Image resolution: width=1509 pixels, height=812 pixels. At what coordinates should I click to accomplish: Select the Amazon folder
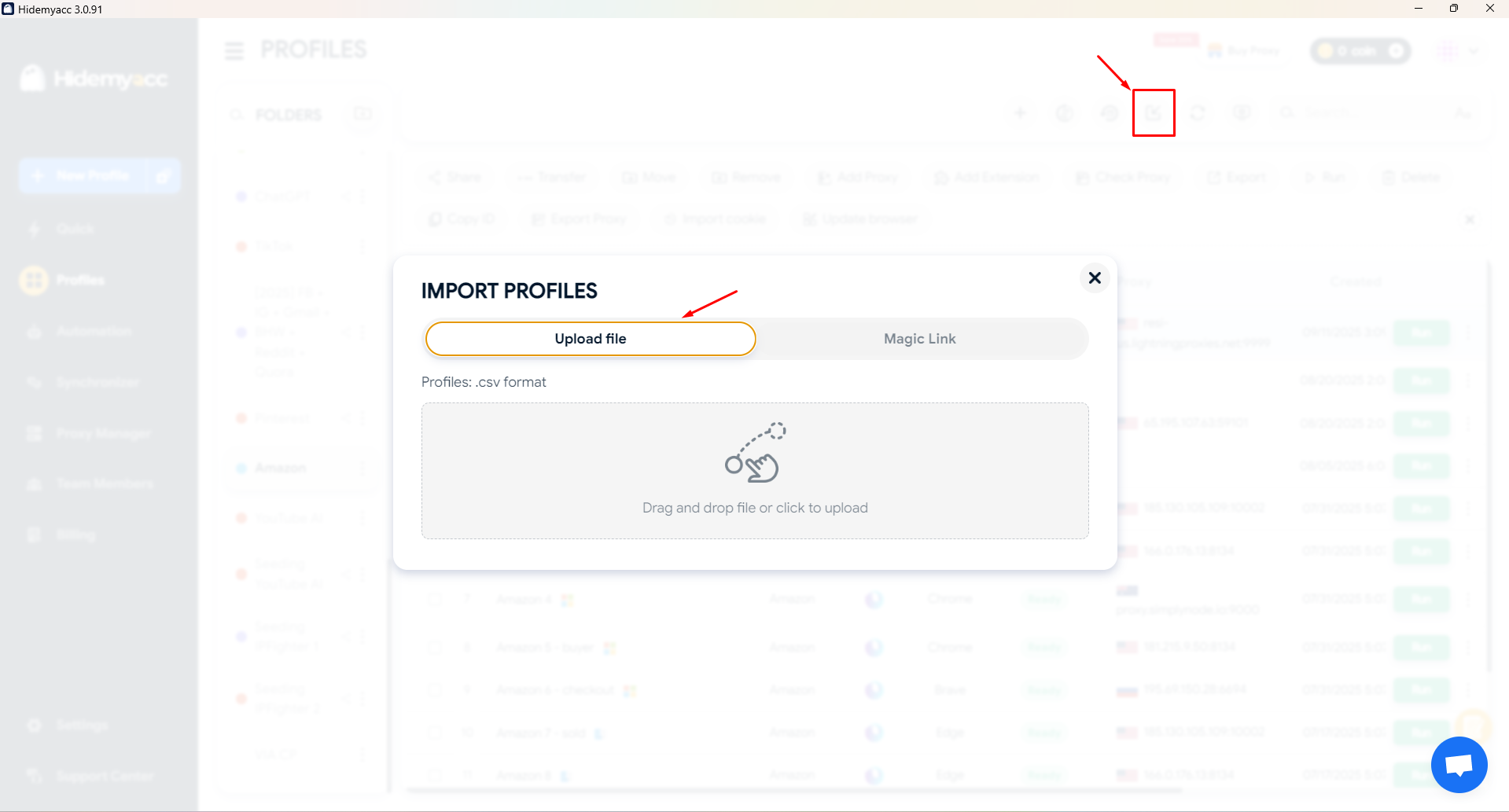coord(280,468)
